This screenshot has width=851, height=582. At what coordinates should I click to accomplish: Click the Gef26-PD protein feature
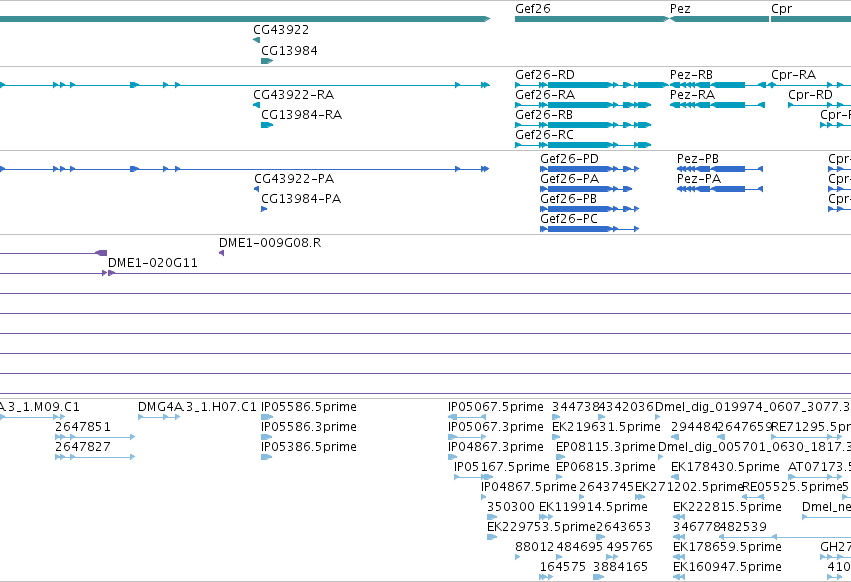[x=589, y=169]
